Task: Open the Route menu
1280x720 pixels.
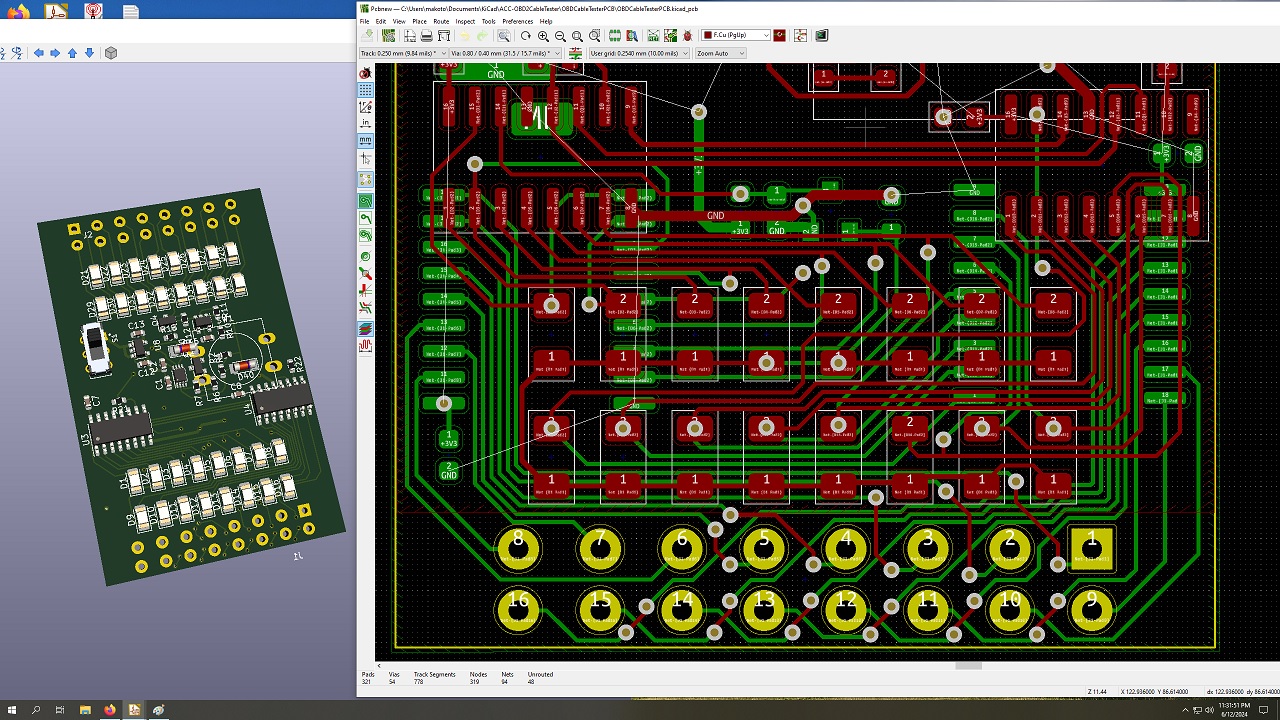Action: point(441,21)
